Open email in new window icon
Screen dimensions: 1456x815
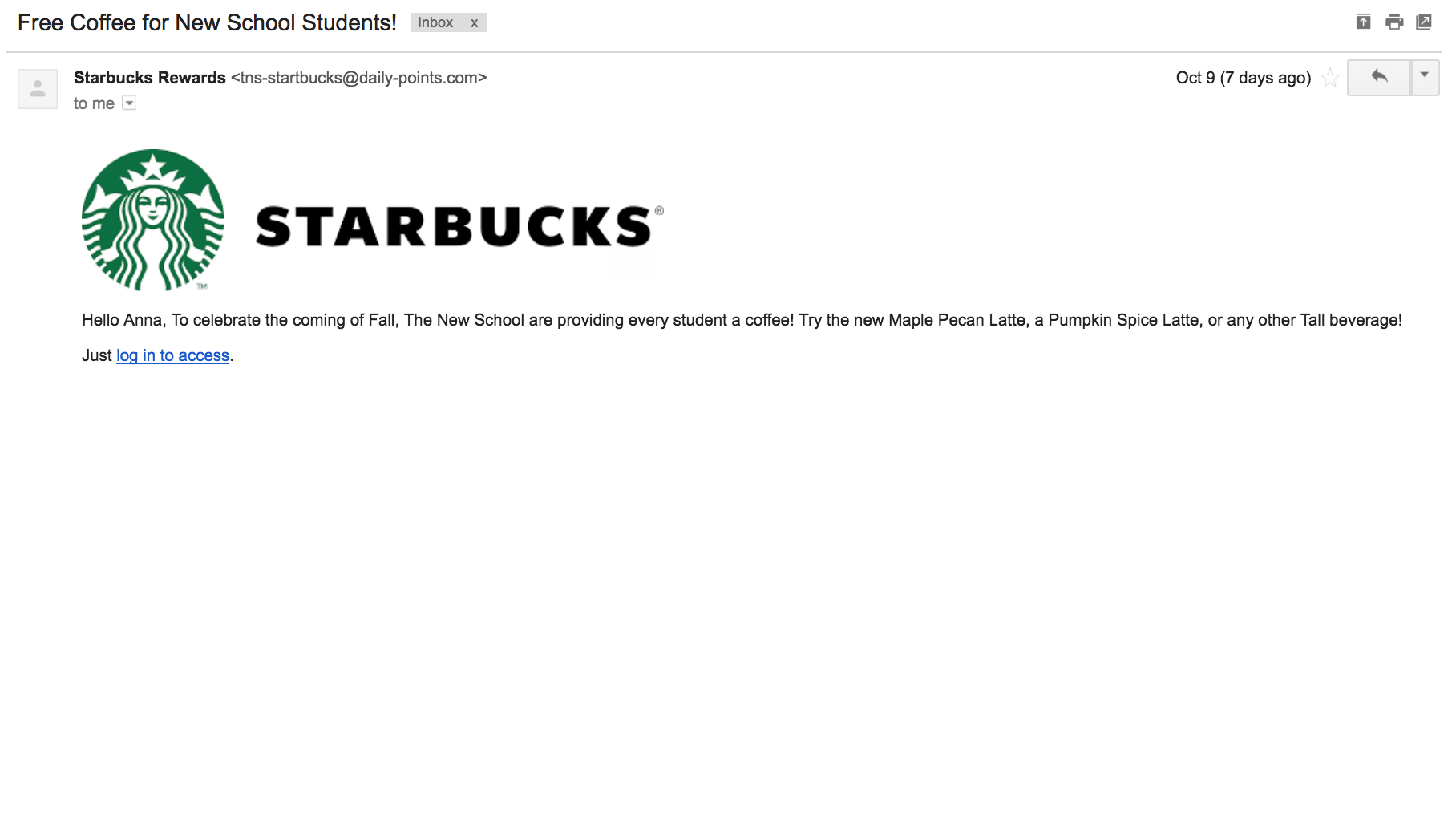(1424, 22)
